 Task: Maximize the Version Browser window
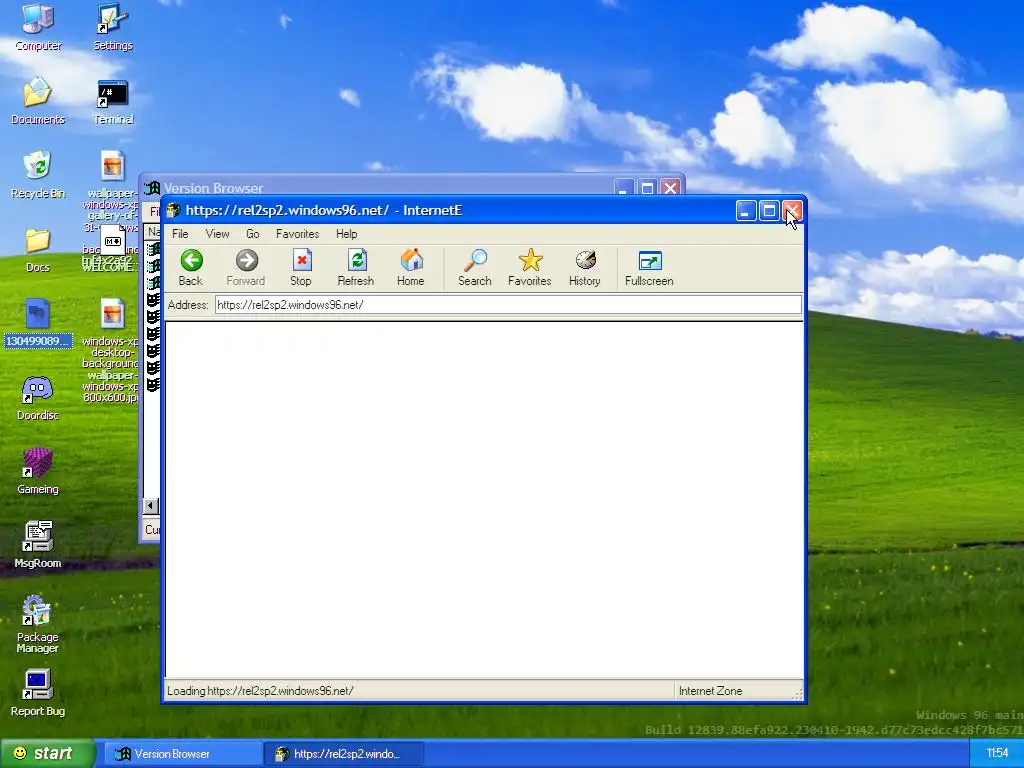tap(647, 188)
